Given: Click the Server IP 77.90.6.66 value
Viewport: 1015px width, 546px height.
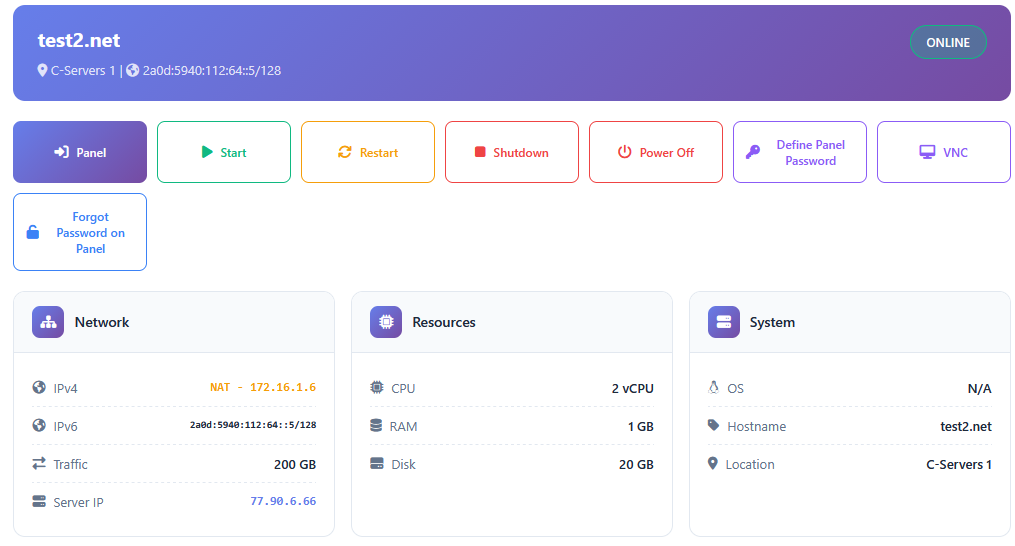Looking at the screenshot, I should click(x=283, y=501).
